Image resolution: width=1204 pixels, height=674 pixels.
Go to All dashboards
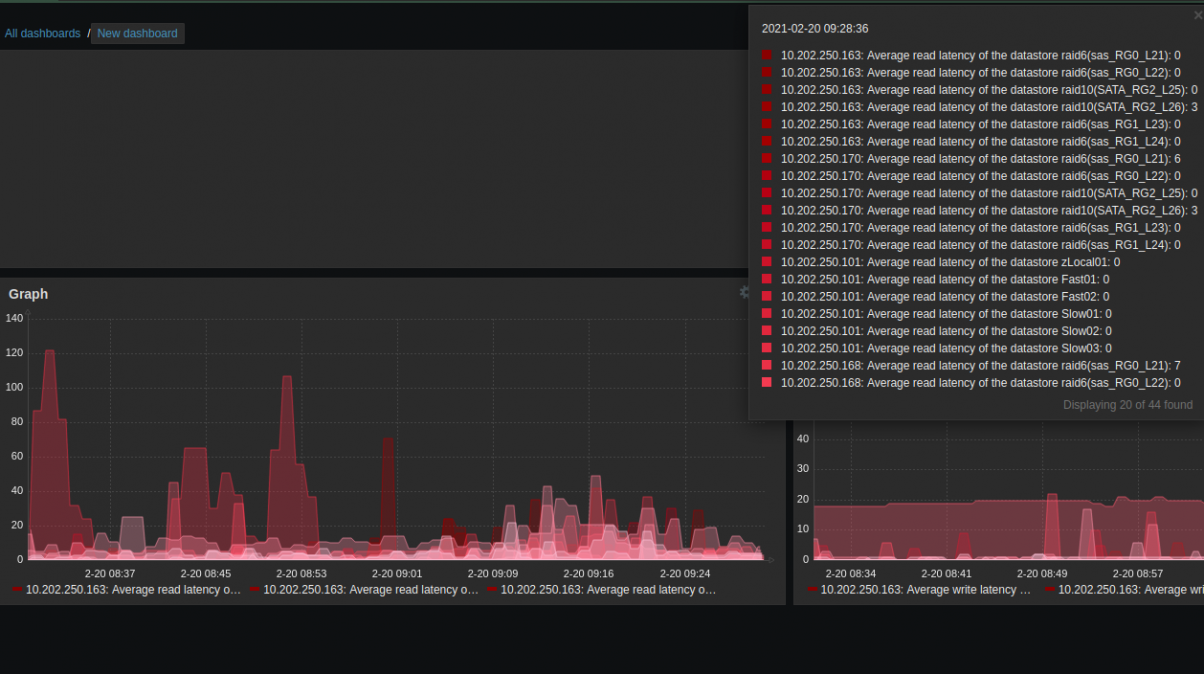tap(42, 34)
